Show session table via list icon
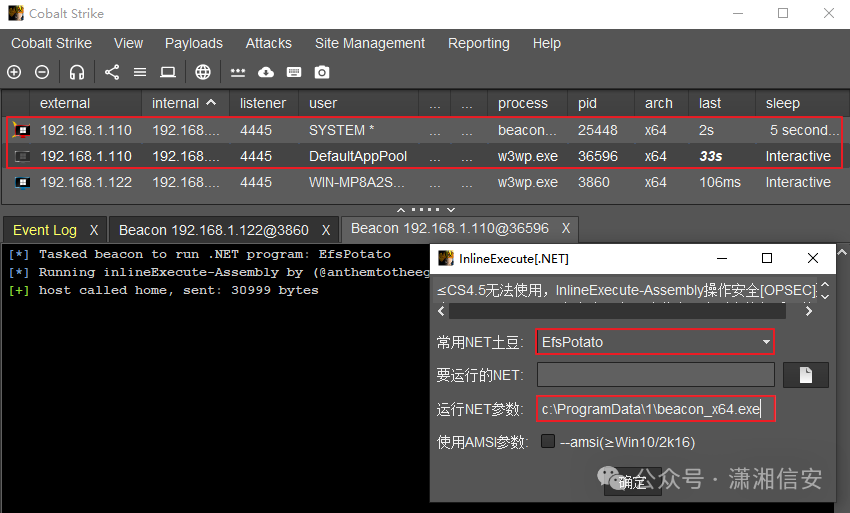Screen dimensions: 850x513 pos(140,72)
